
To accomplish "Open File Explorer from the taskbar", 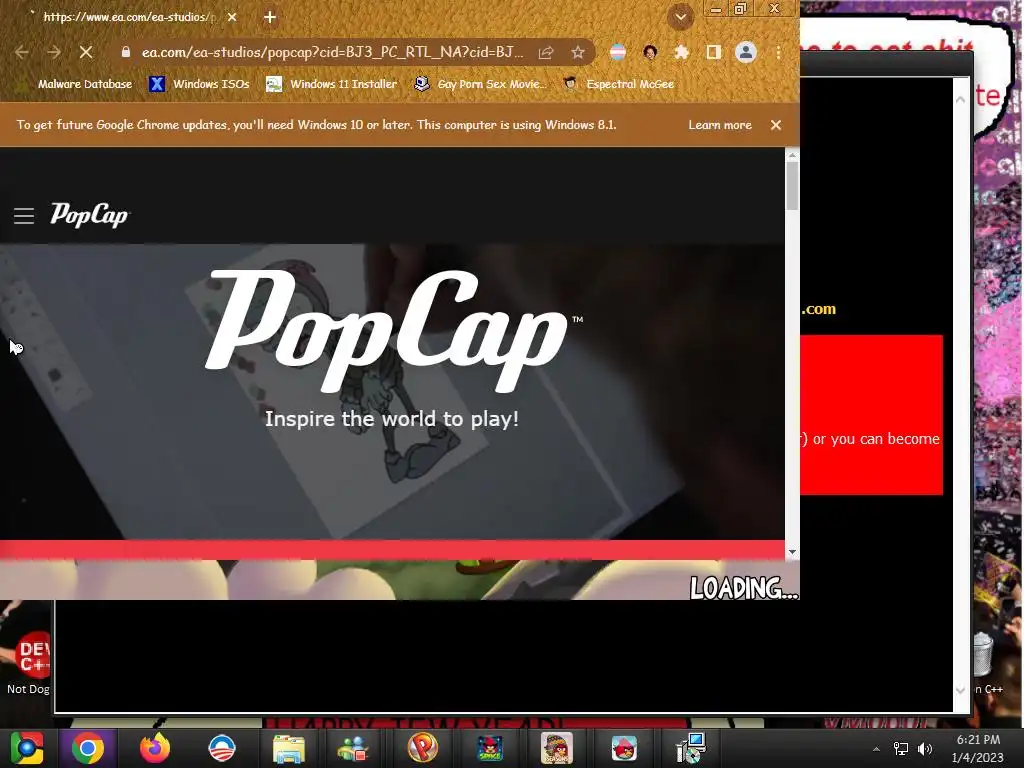I will click(x=289, y=748).
